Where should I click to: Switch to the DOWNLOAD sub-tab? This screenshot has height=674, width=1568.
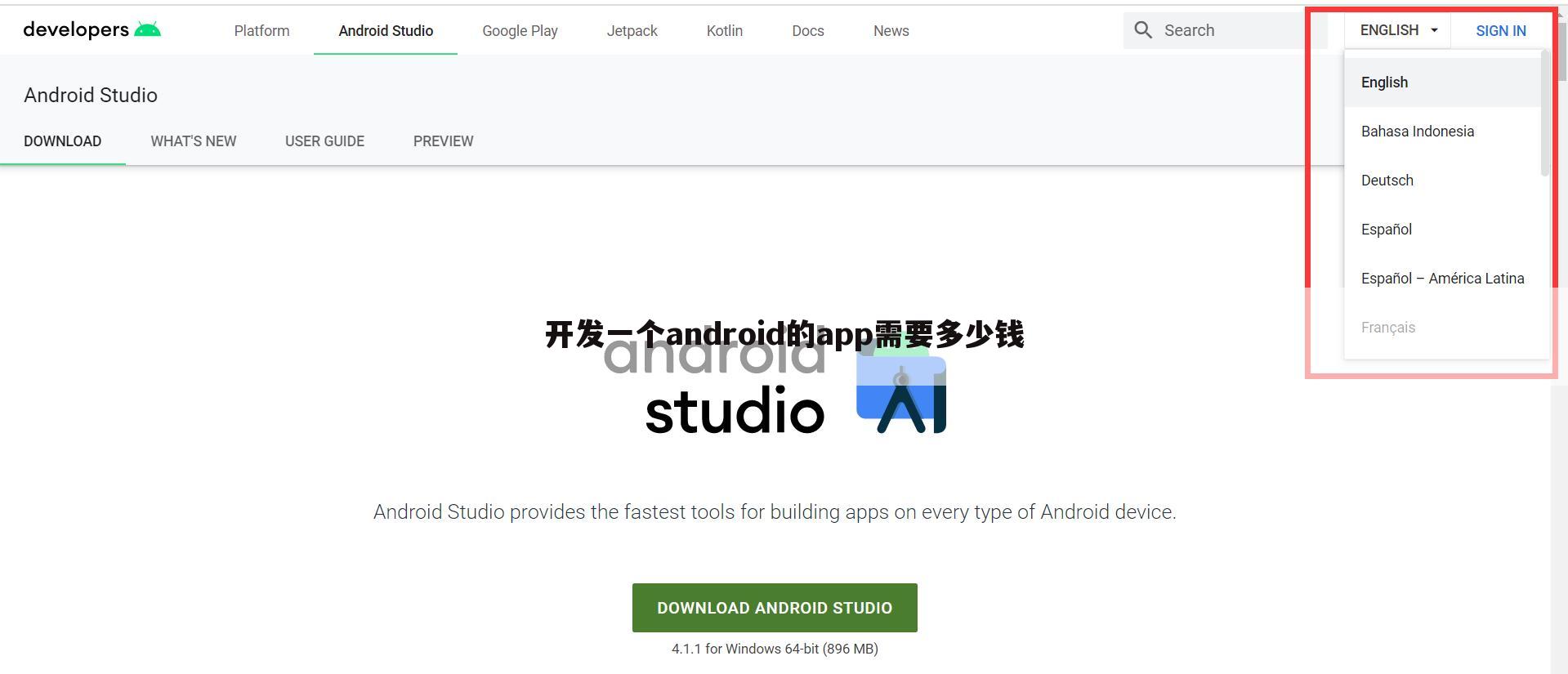[x=62, y=141]
